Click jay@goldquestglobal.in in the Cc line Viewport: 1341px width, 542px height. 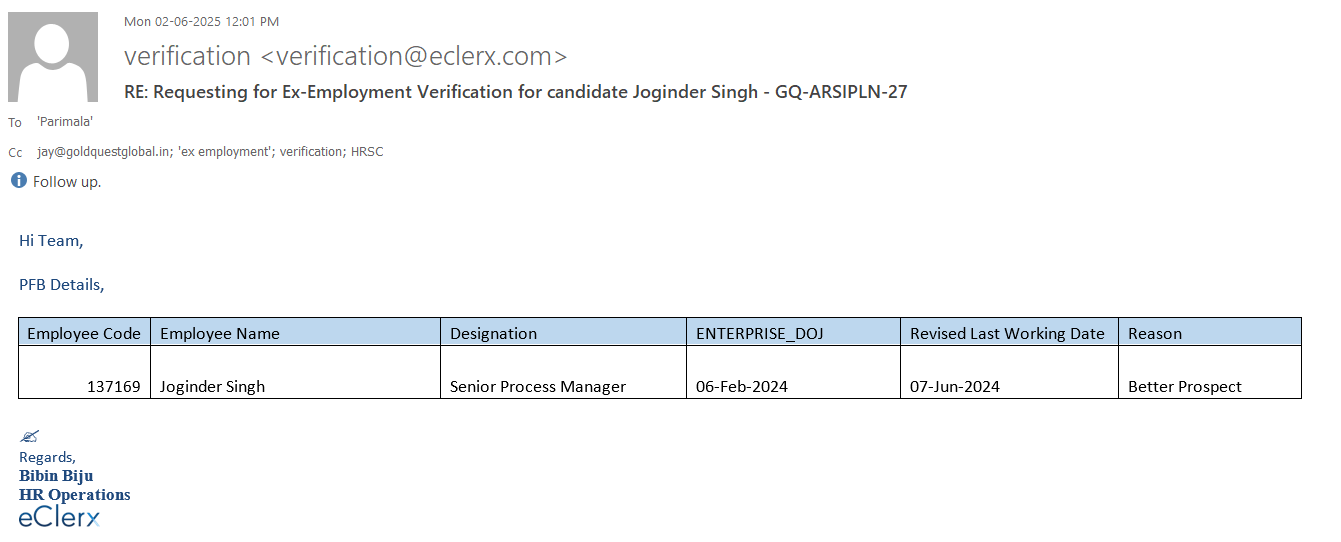(x=104, y=152)
